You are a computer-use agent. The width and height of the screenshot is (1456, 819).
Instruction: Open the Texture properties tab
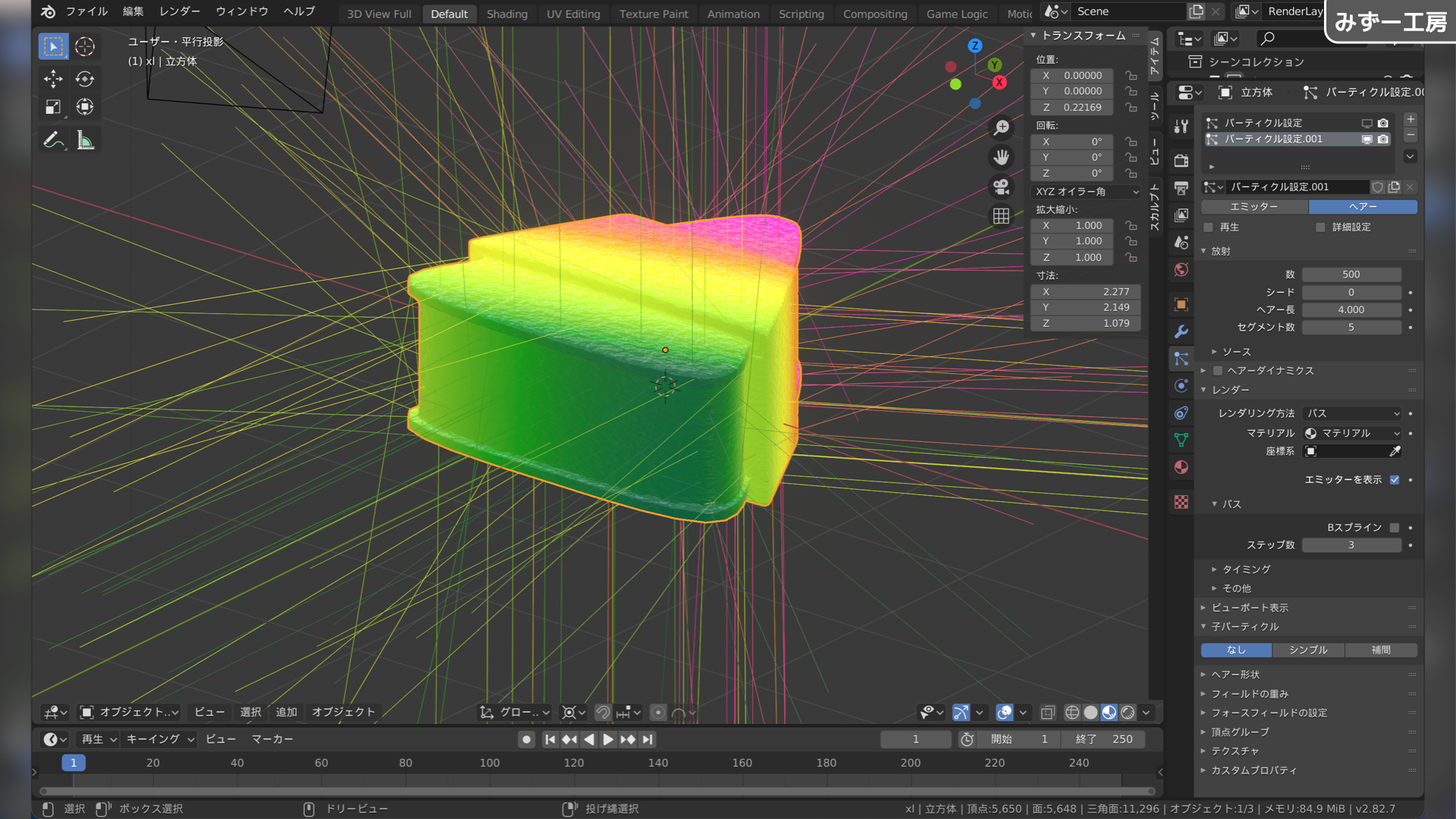tap(1181, 502)
